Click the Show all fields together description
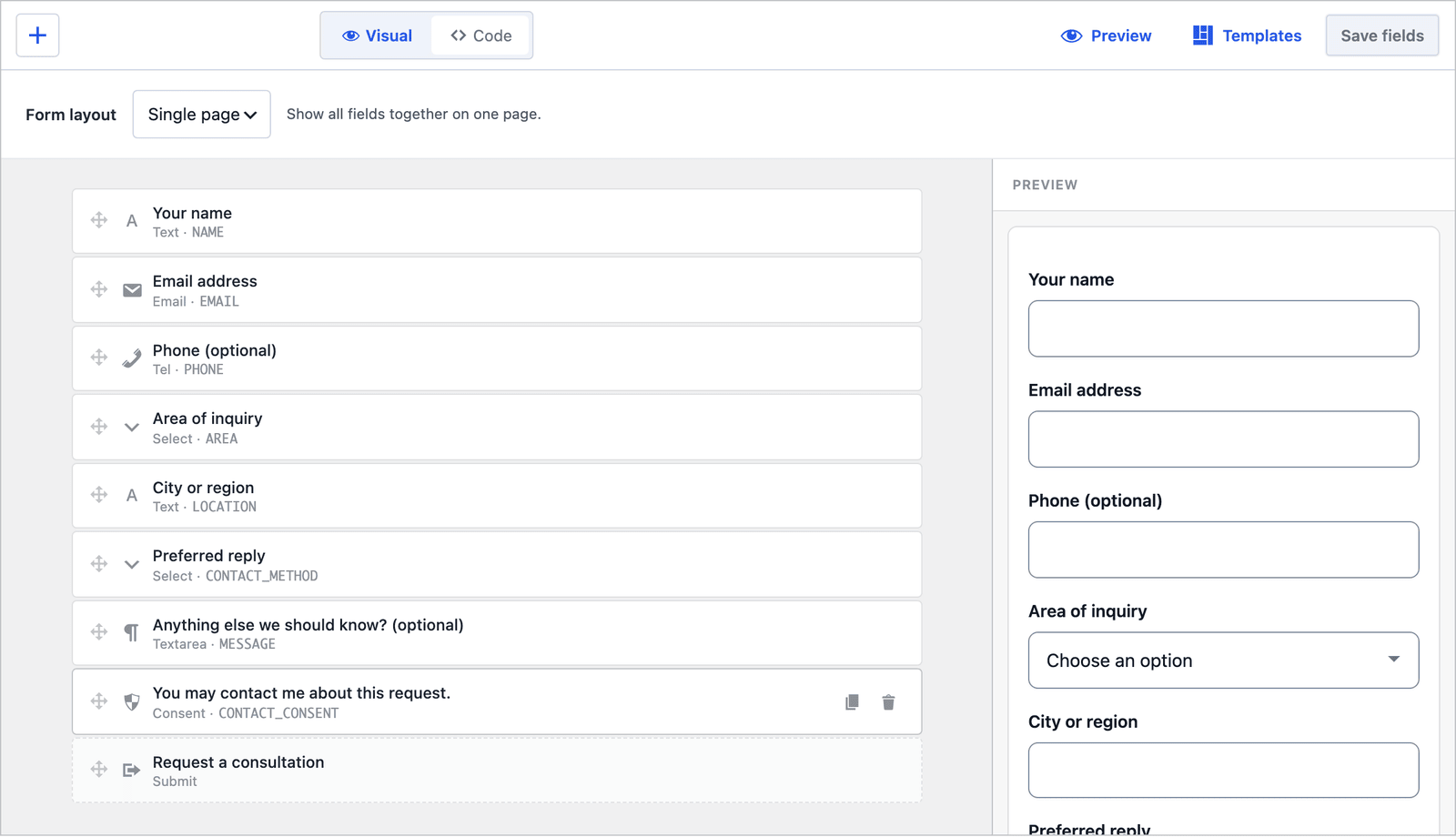The image size is (1456, 837). point(414,115)
